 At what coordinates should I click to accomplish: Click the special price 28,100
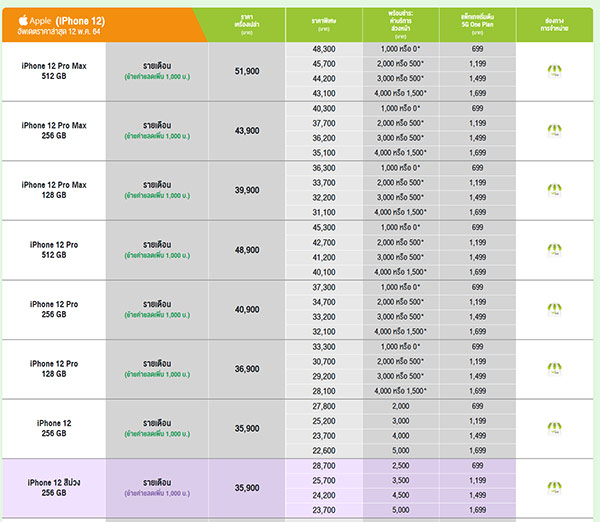(324, 391)
